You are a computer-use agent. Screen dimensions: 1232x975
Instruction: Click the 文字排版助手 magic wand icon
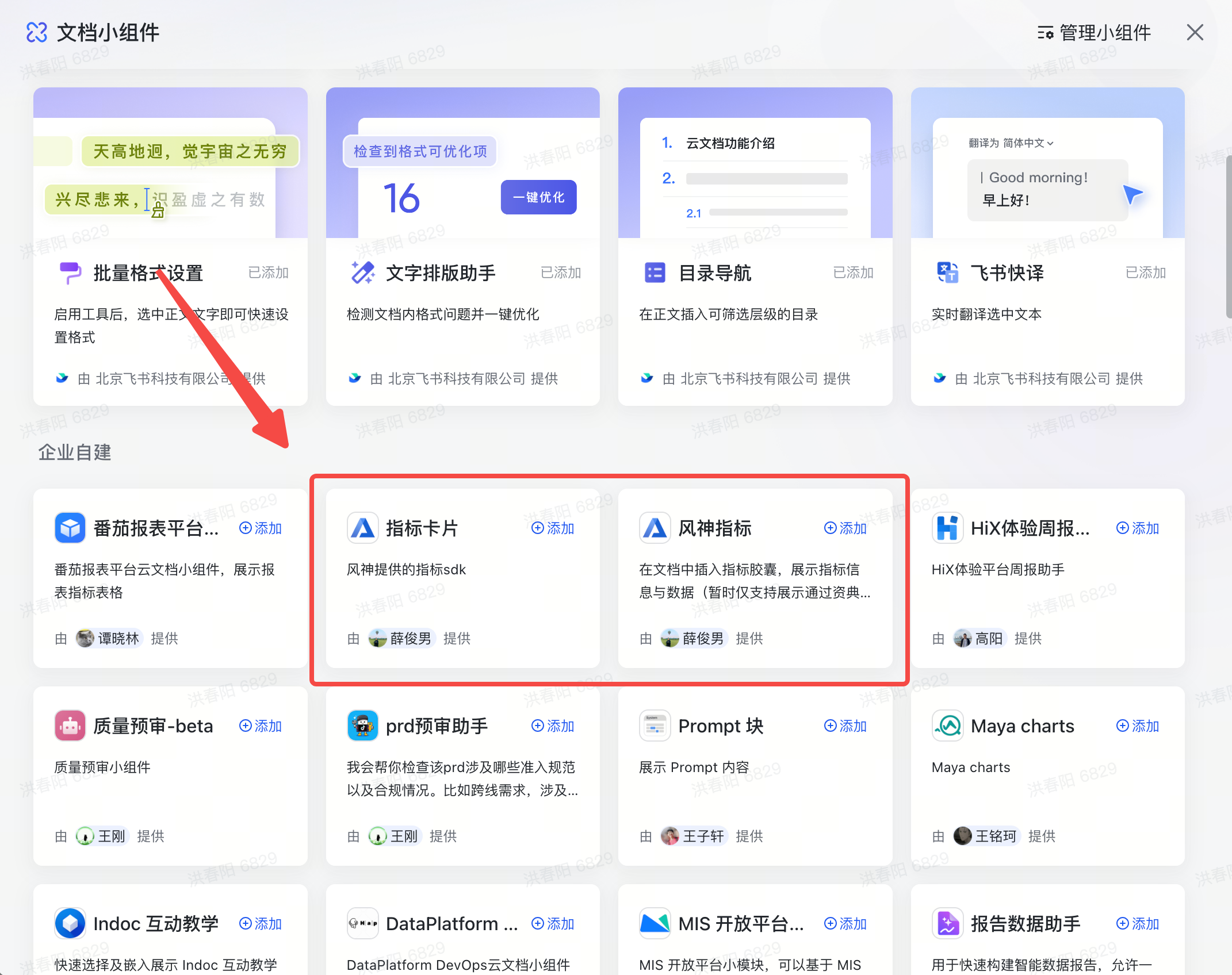click(x=363, y=272)
